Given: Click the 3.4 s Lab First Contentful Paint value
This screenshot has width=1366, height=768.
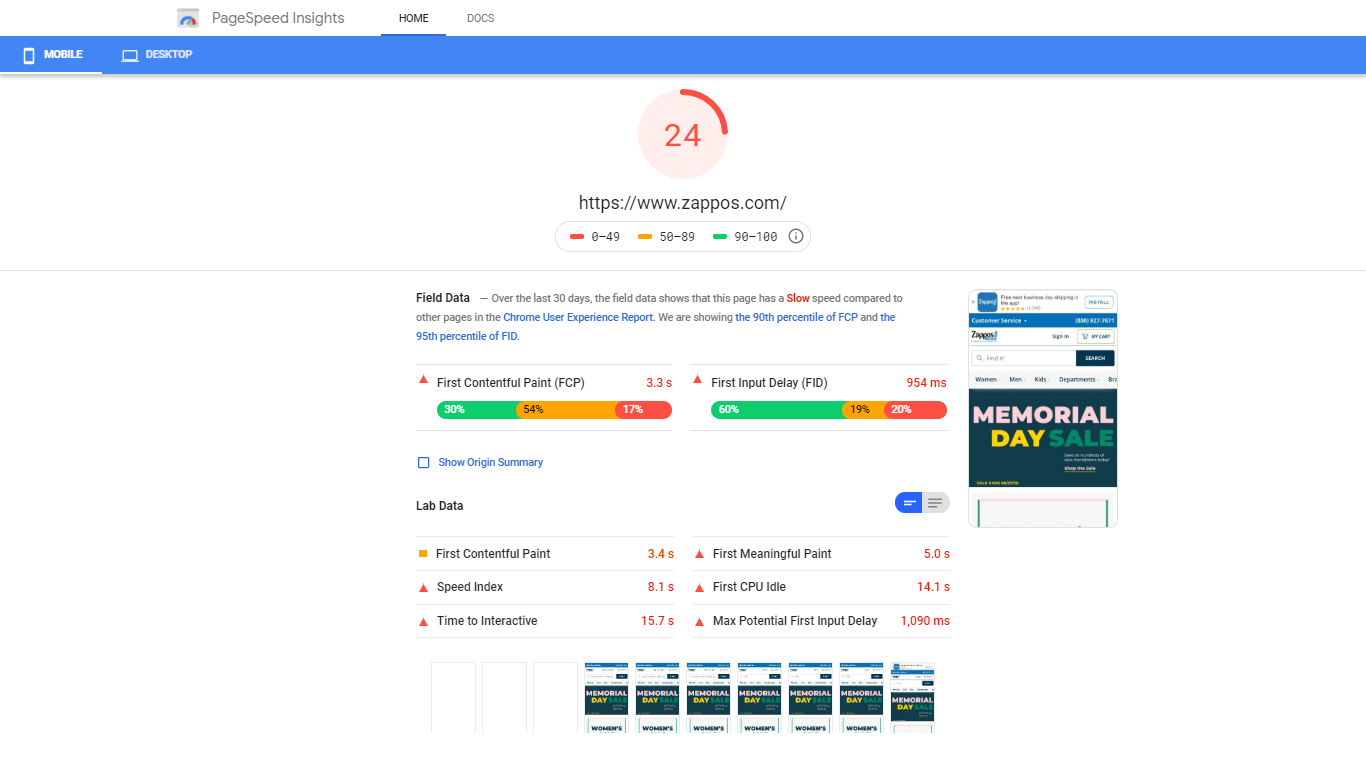Looking at the screenshot, I should (661, 554).
